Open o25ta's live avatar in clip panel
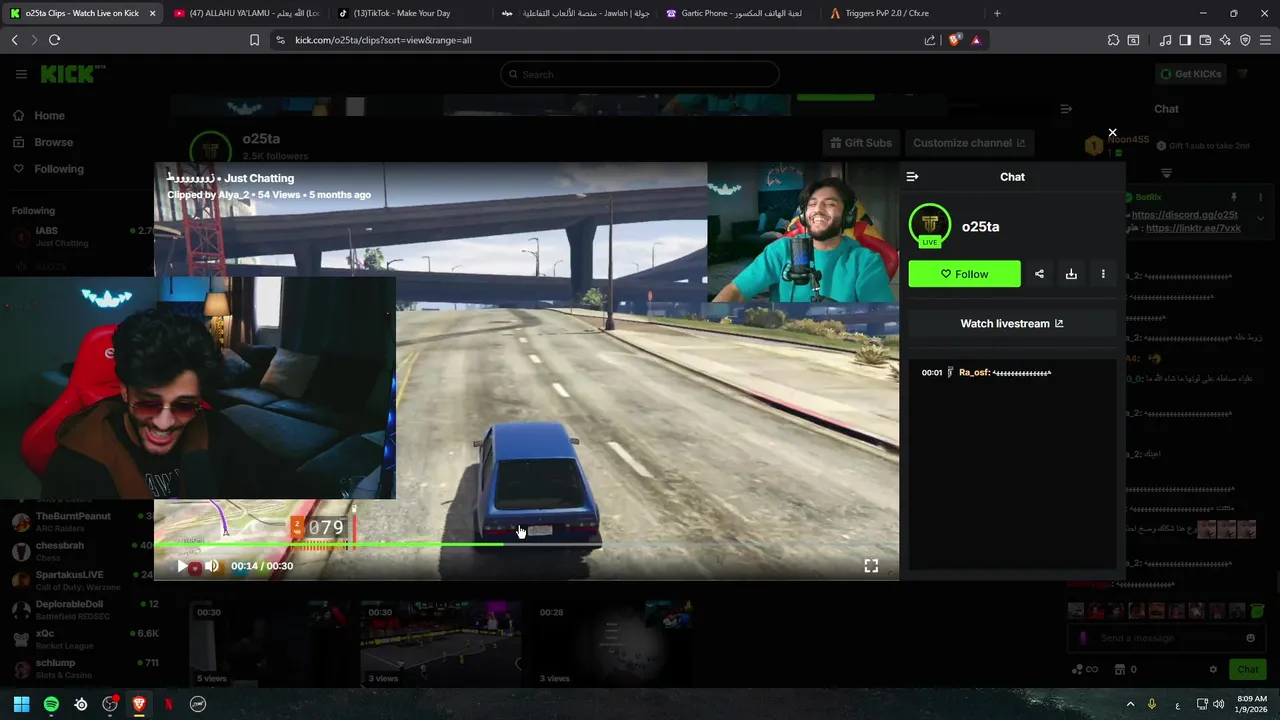The image size is (1280, 720). (x=930, y=226)
